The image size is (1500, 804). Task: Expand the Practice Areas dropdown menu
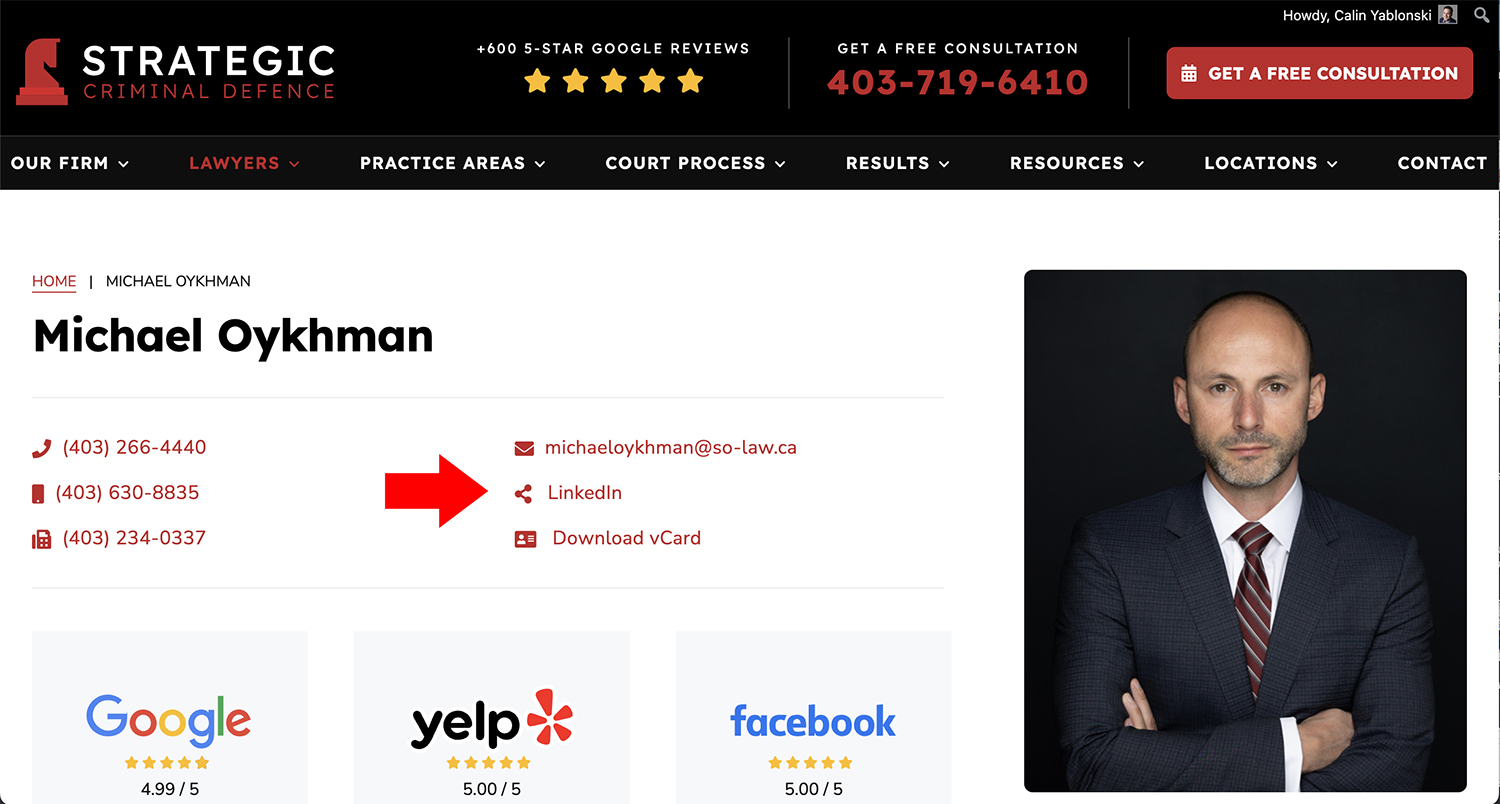pos(453,163)
